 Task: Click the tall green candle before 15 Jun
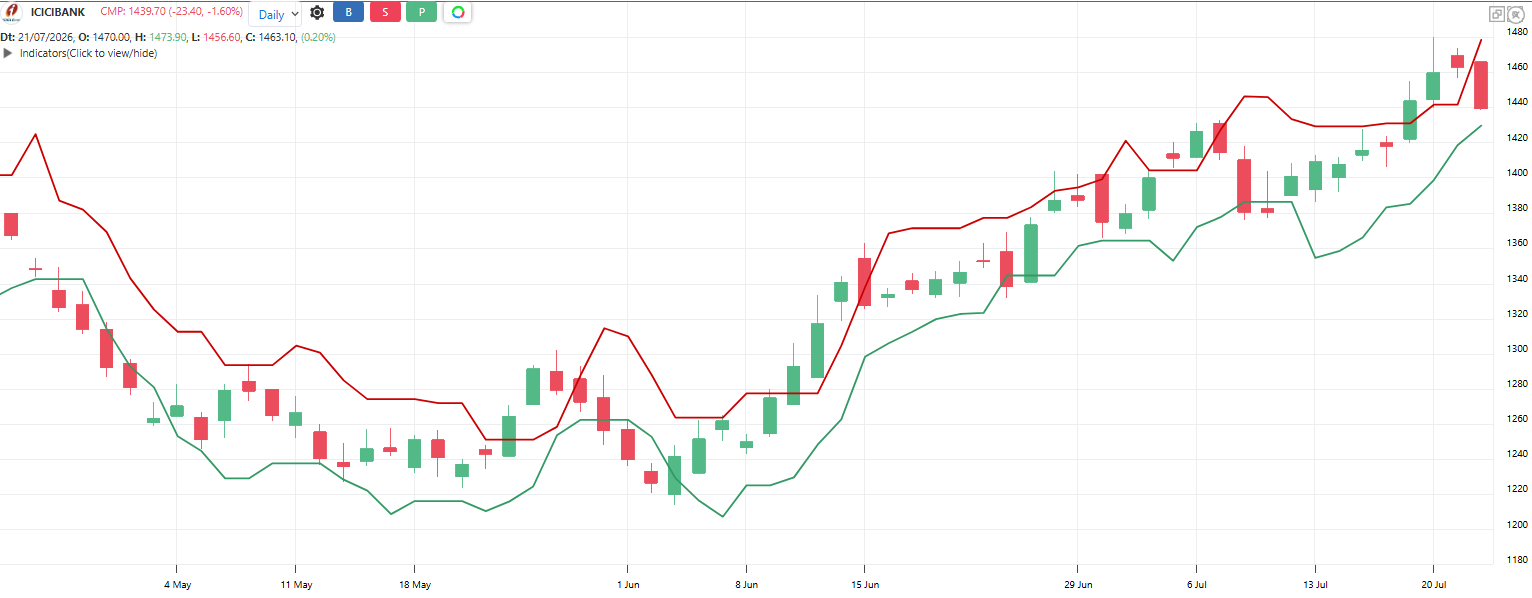point(817,350)
